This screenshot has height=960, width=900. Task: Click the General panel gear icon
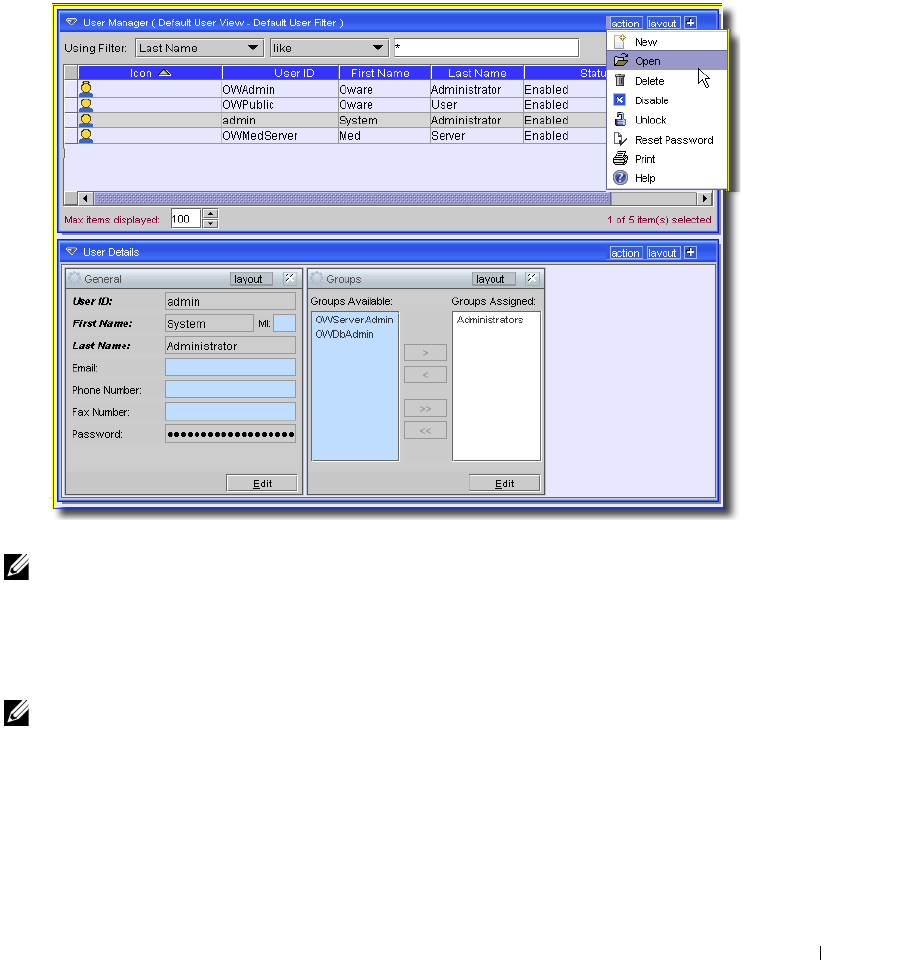coord(75,279)
